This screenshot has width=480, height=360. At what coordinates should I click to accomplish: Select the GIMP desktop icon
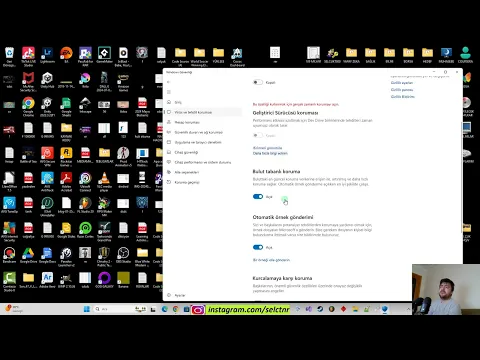click(66, 280)
